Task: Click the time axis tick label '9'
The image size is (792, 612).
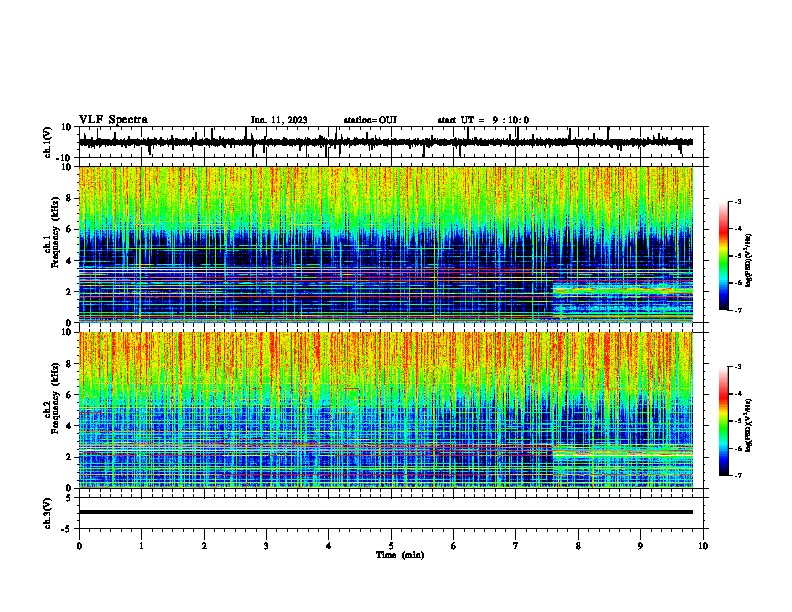Action: [x=640, y=546]
